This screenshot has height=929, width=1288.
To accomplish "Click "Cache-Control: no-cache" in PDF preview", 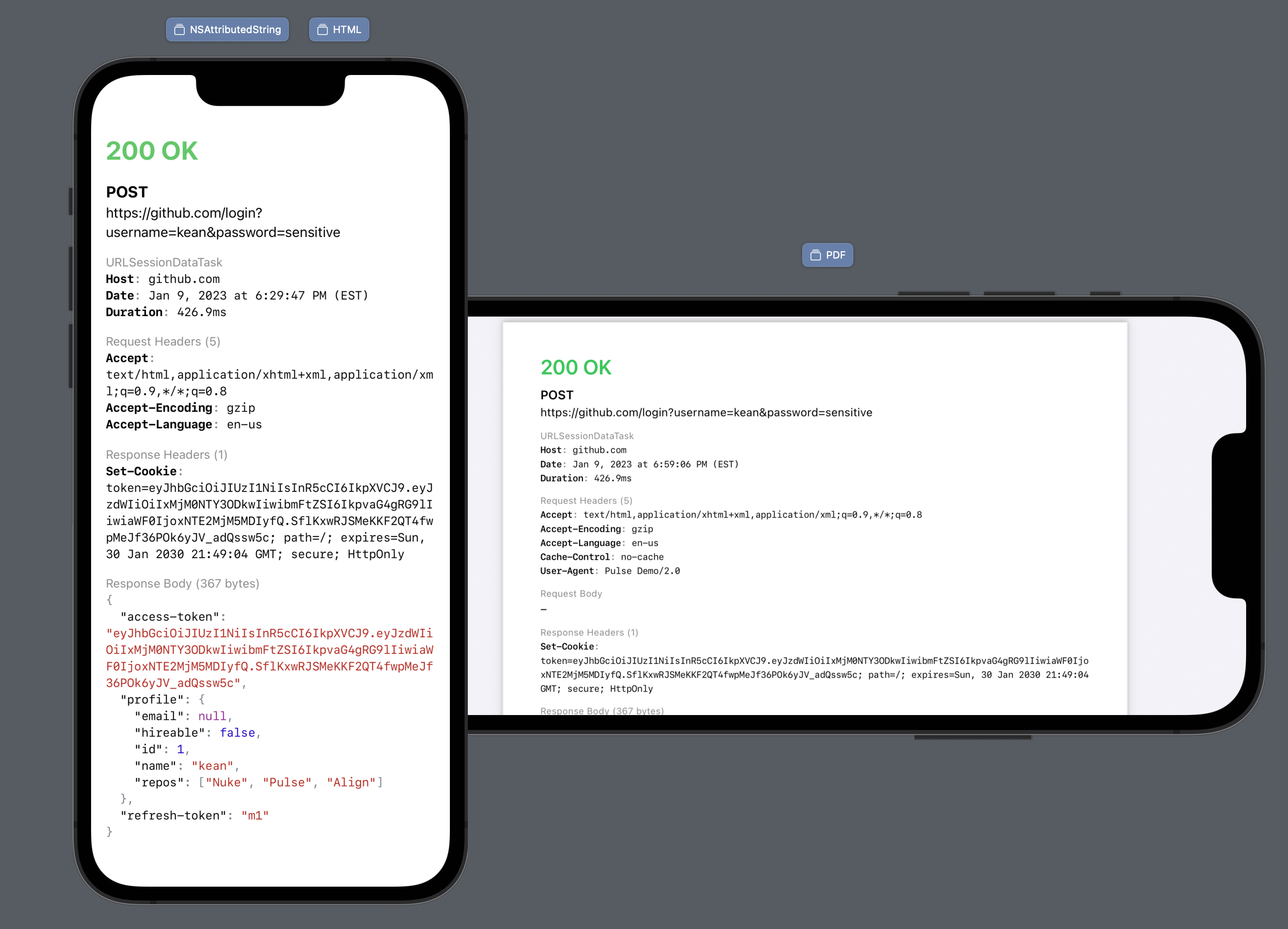I will pos(602,557).
